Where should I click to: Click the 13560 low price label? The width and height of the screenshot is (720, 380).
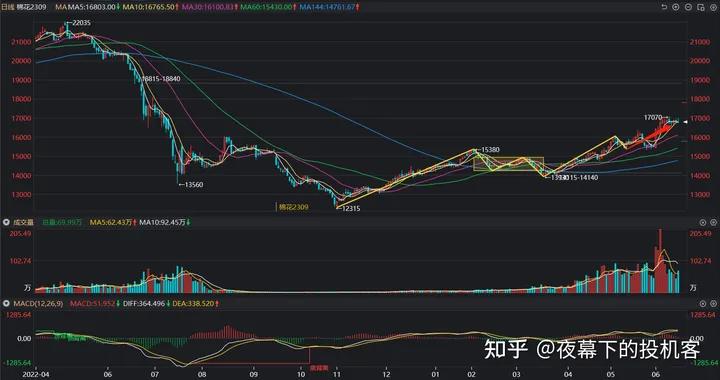(194, 184)
